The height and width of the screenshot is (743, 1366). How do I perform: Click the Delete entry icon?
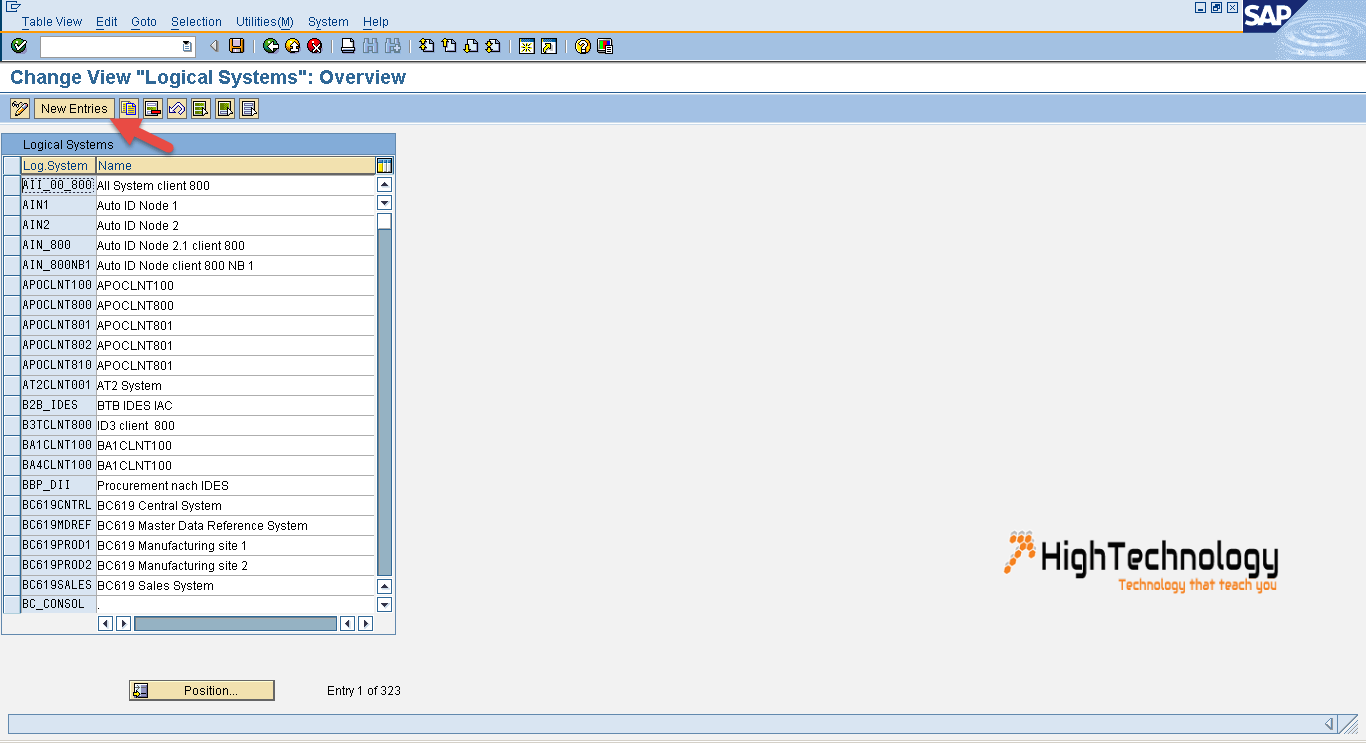tap(152, 107)
